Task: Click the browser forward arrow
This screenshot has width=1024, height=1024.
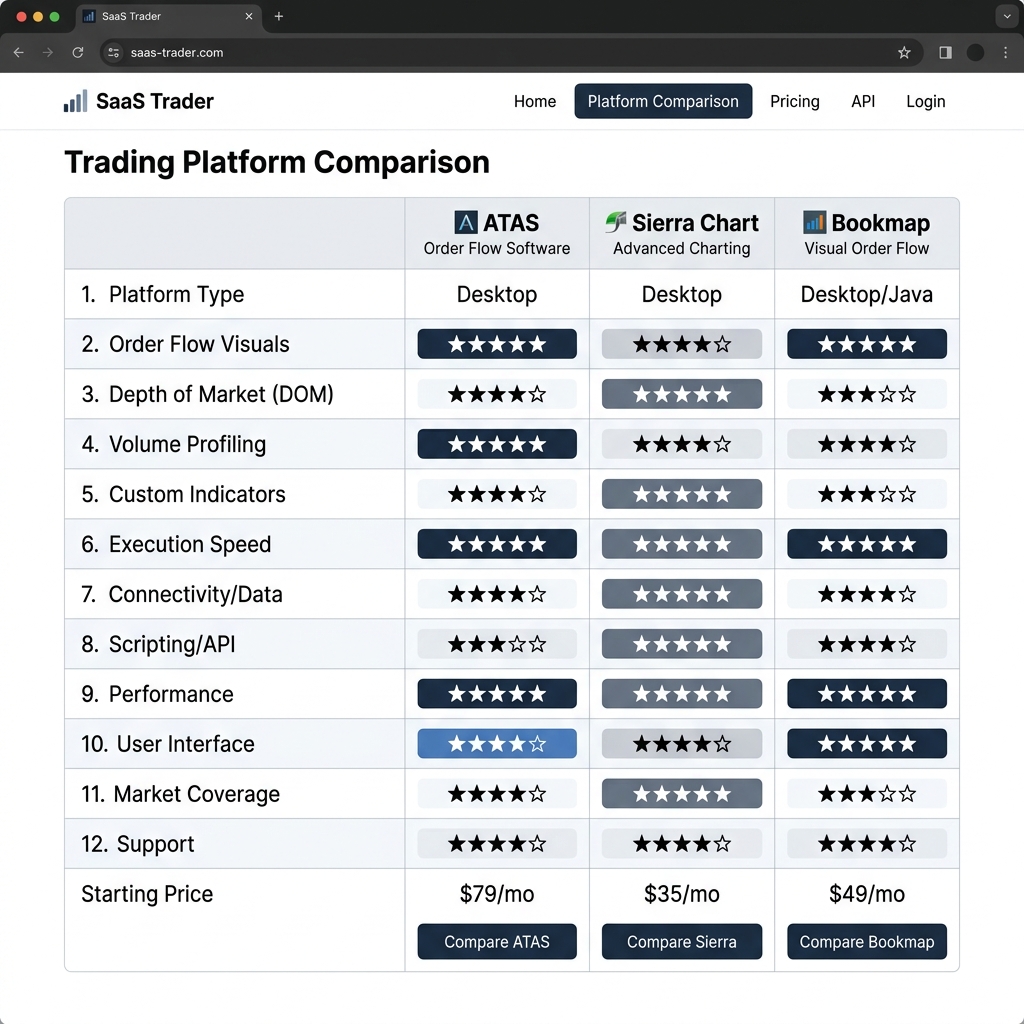Action: [48, 52]
